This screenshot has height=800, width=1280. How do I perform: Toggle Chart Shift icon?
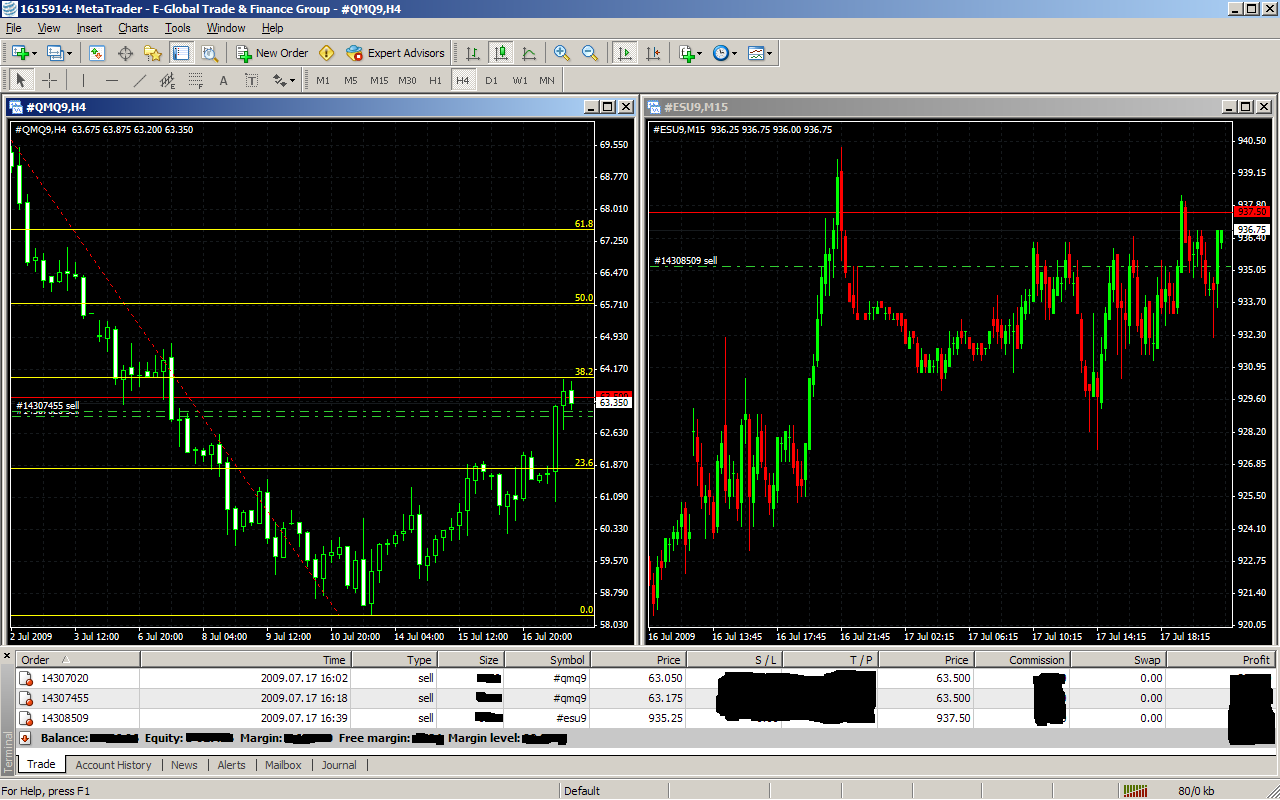click(653, 53)
